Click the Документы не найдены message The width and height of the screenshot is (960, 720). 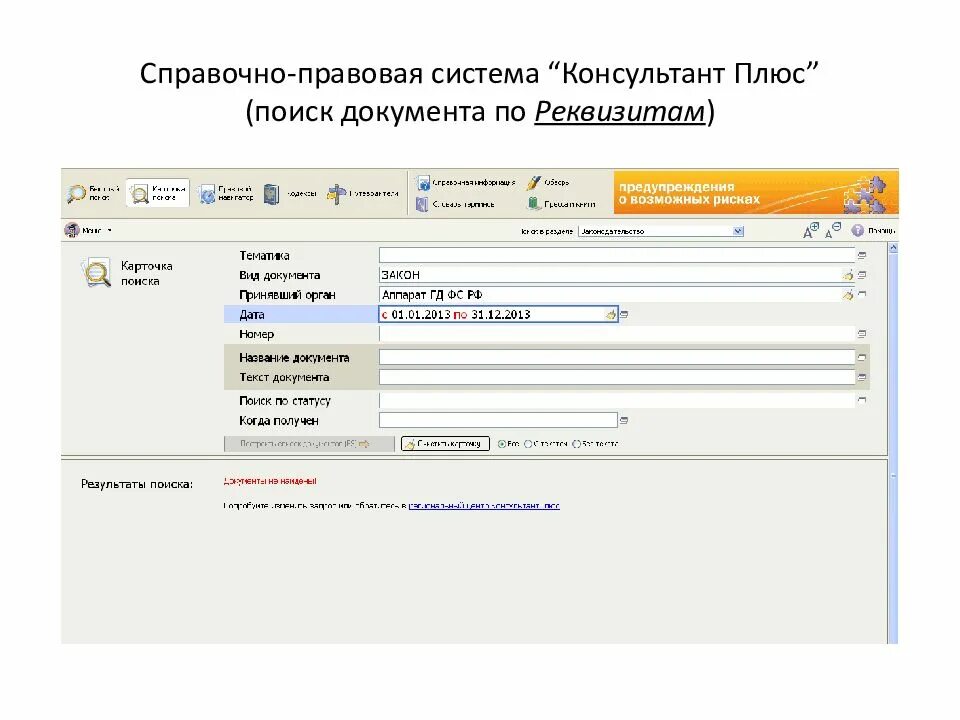[x=270, y=481]
